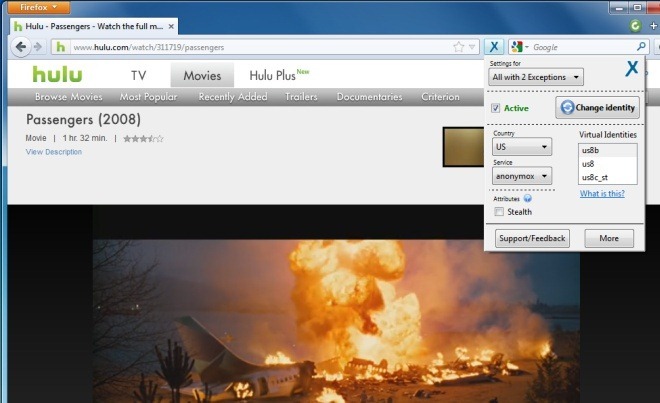Toggle the Active checkbox
This screenshot has height=403, width=660.
click(495, 108)
